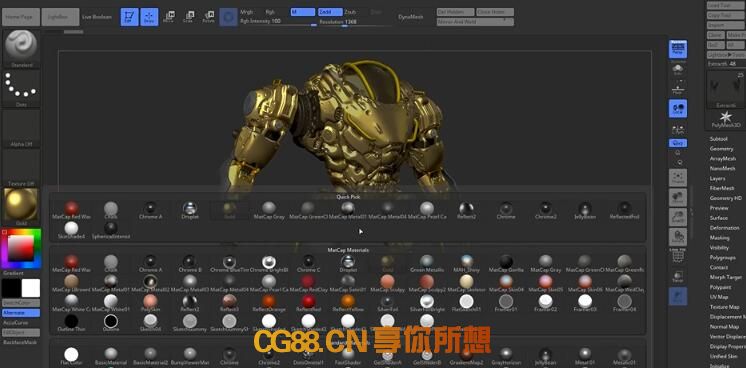Expand the Masking palette
The image size is (746, 368).
pos(719,238)
